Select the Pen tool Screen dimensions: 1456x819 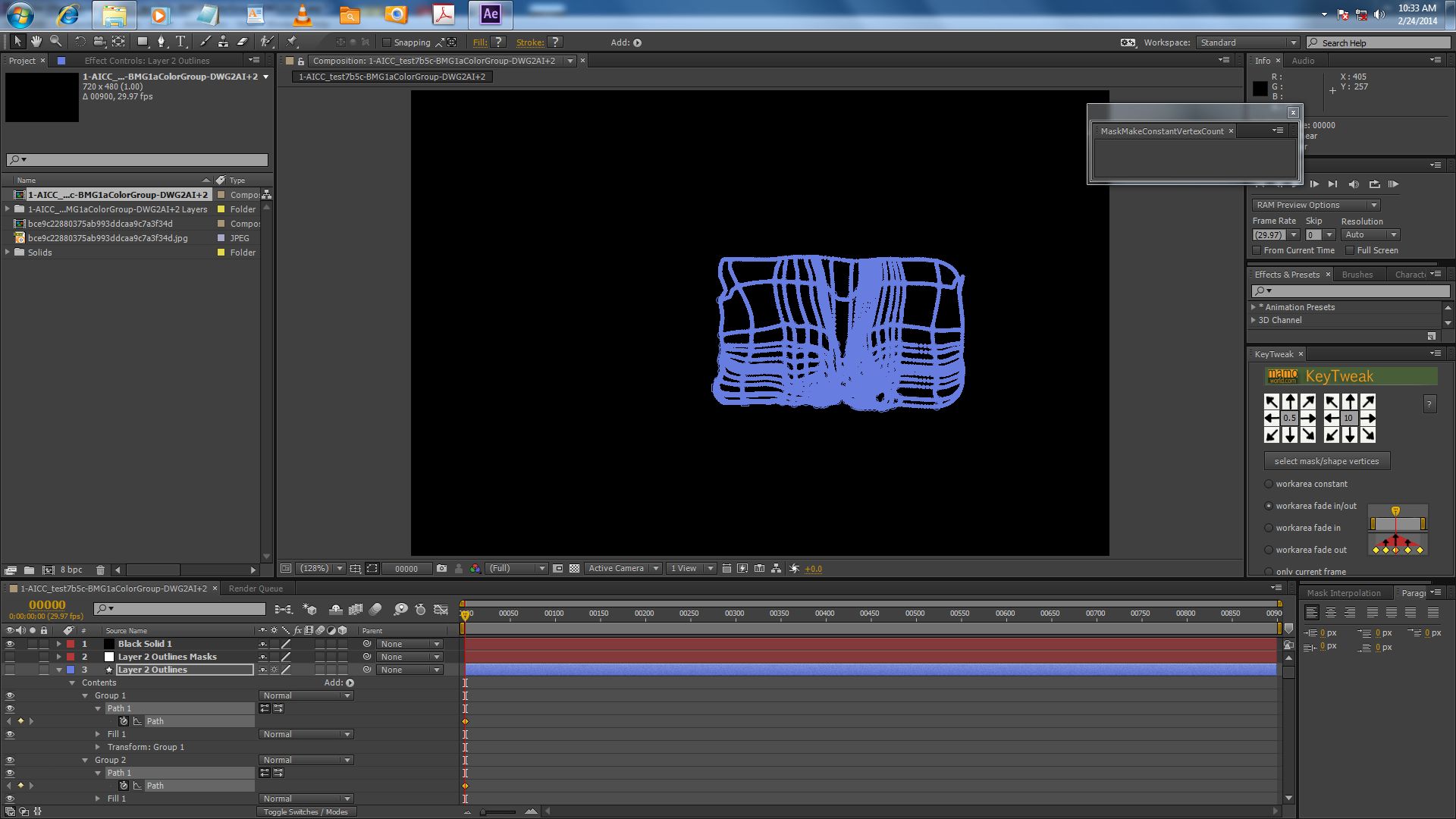tap(162, 42)
